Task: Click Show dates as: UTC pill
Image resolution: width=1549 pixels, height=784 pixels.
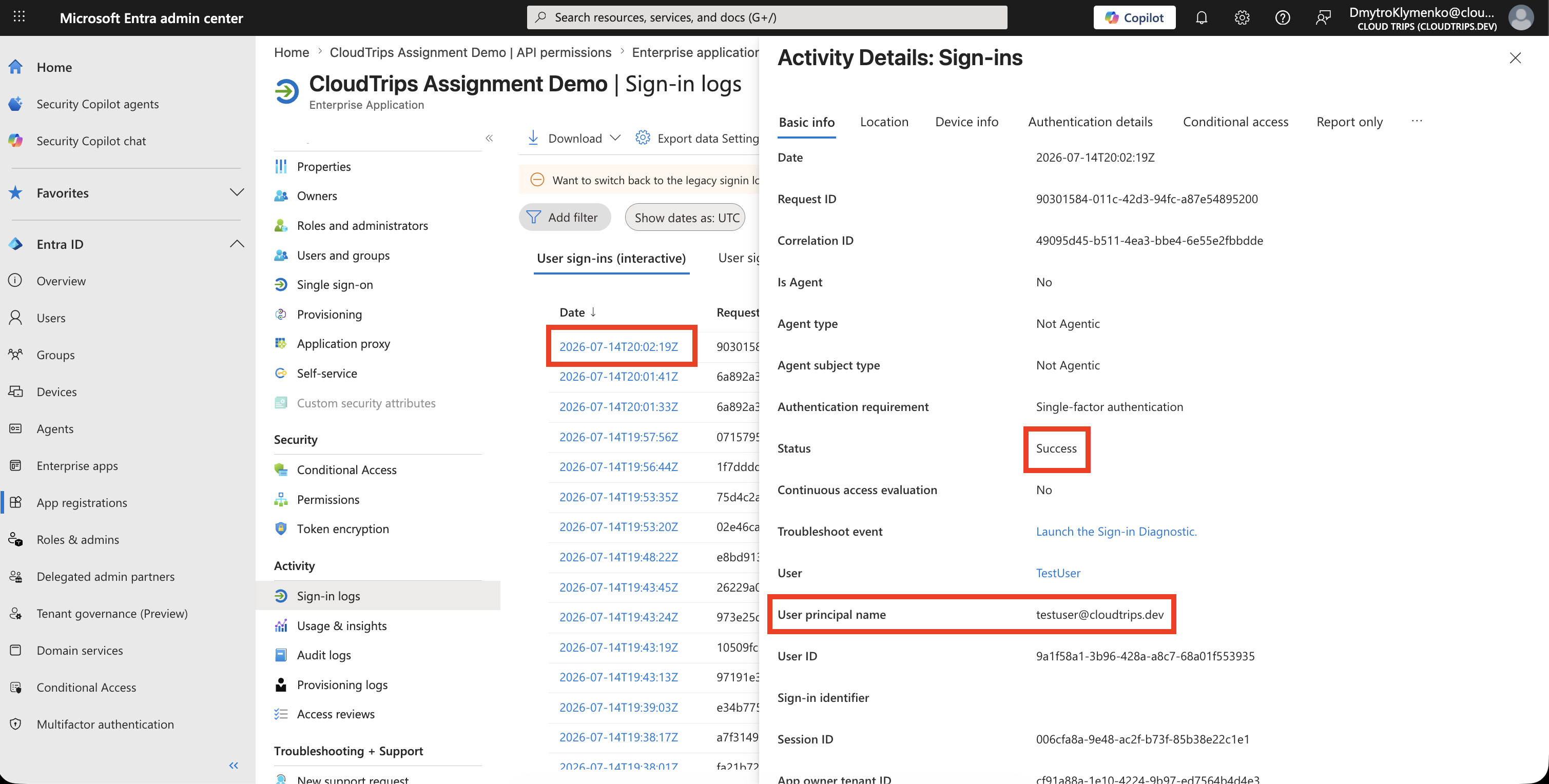Action: coord(686,217)
